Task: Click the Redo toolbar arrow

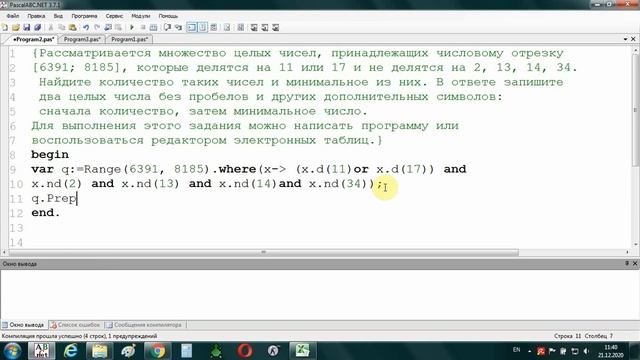Action: (97, 27)
